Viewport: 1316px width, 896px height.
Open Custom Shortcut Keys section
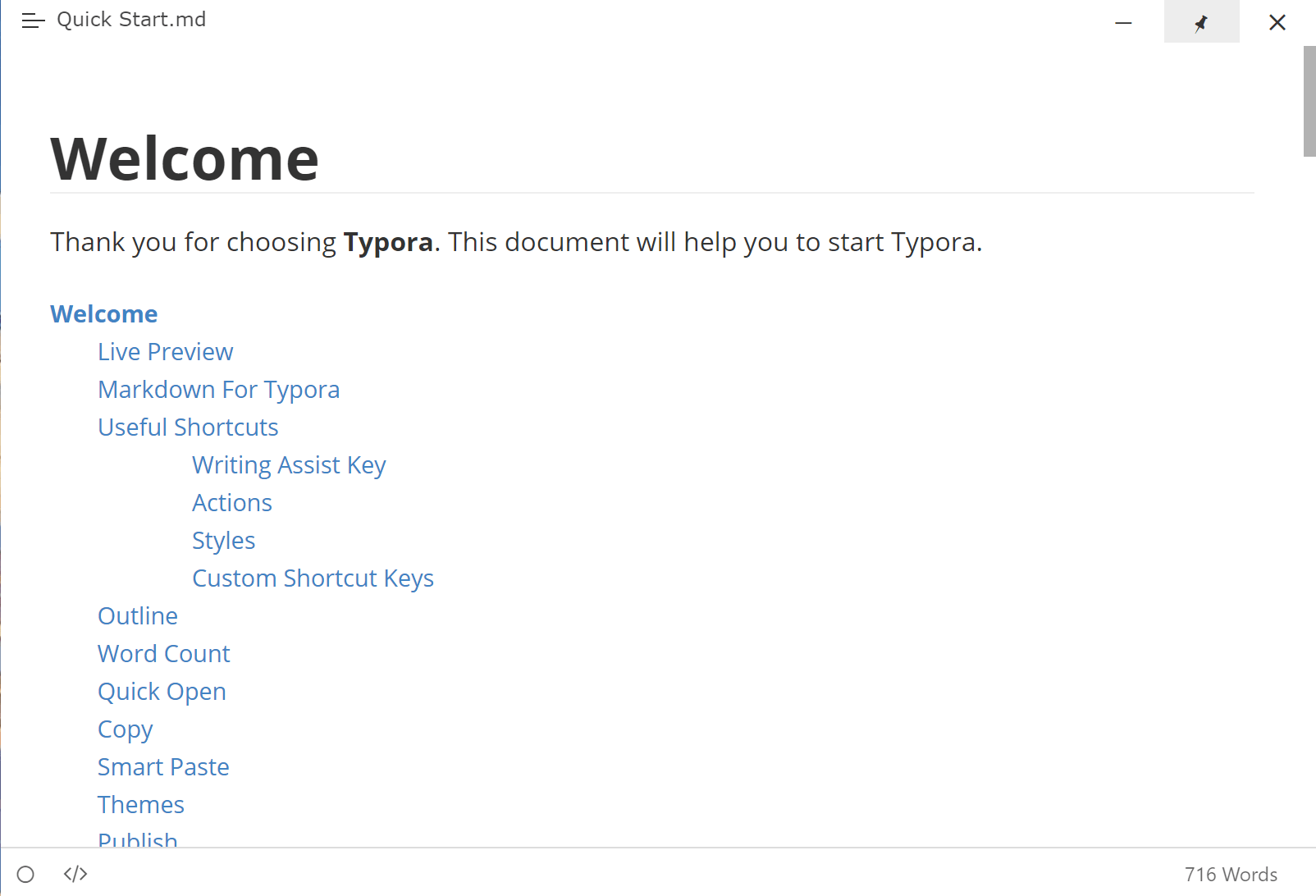tap(313, 578)
